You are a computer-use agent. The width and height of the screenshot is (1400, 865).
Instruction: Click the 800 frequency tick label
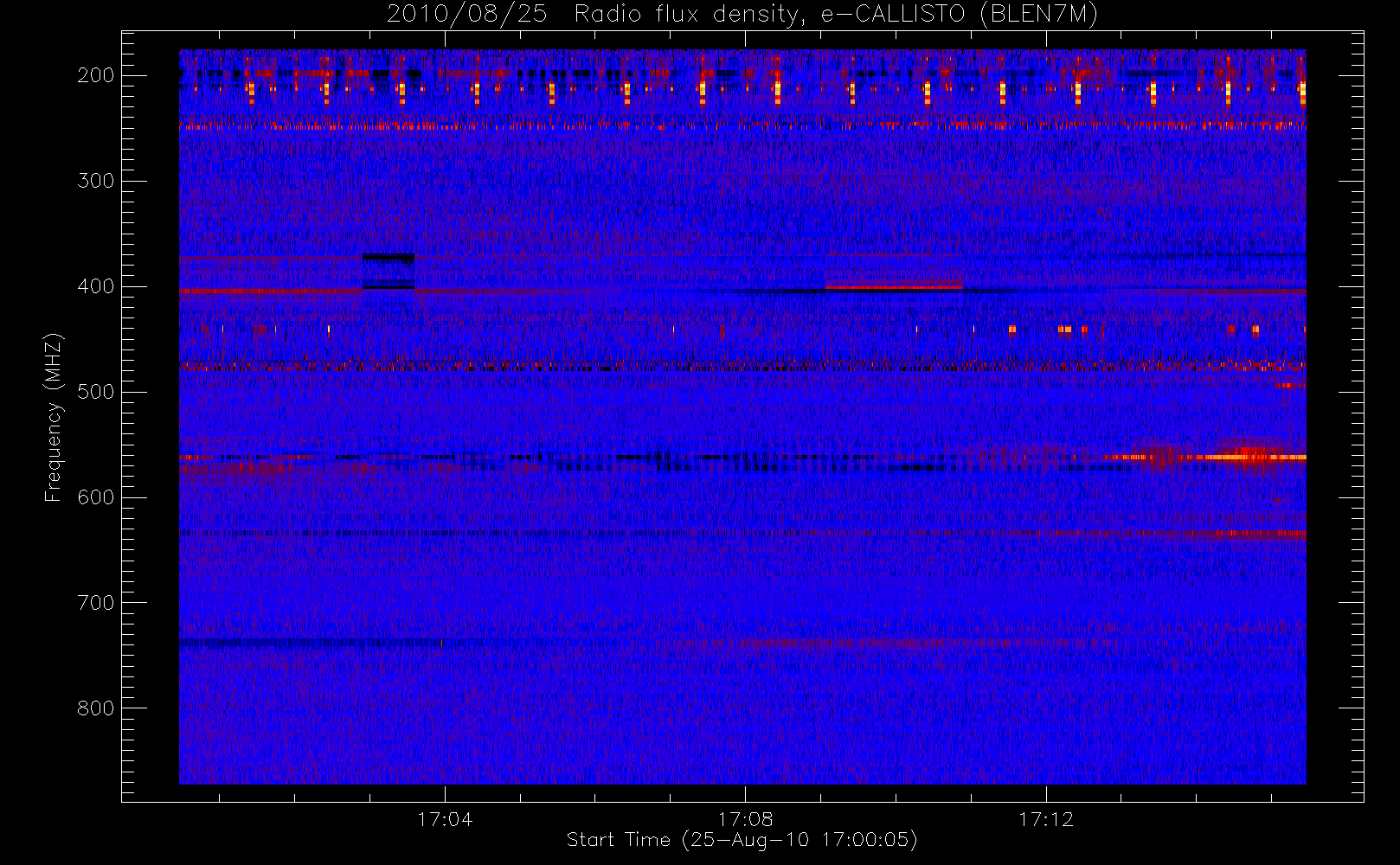click(x=96, y=708)
